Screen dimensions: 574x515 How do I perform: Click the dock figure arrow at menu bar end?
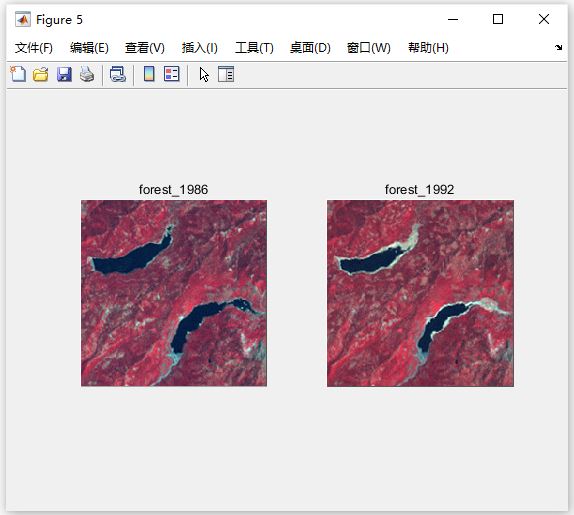click(558, 47)
